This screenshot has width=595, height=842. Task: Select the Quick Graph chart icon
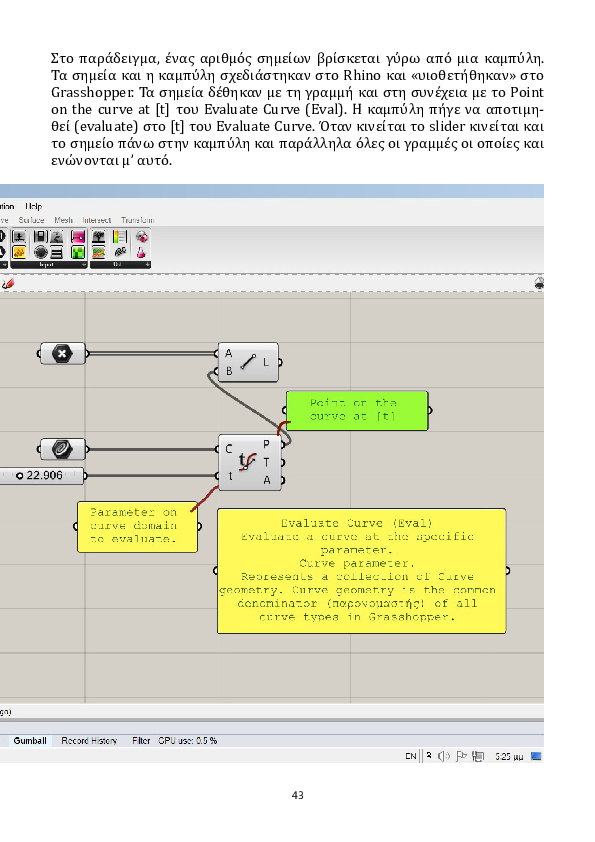[98, 252]
